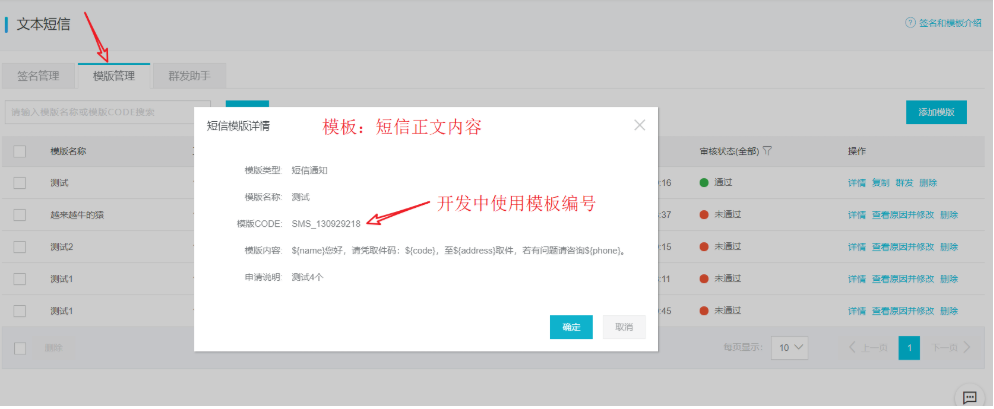Click 确定 in the template detail dialog
Screen dimensions: 994x409
(x=571, y=327)
